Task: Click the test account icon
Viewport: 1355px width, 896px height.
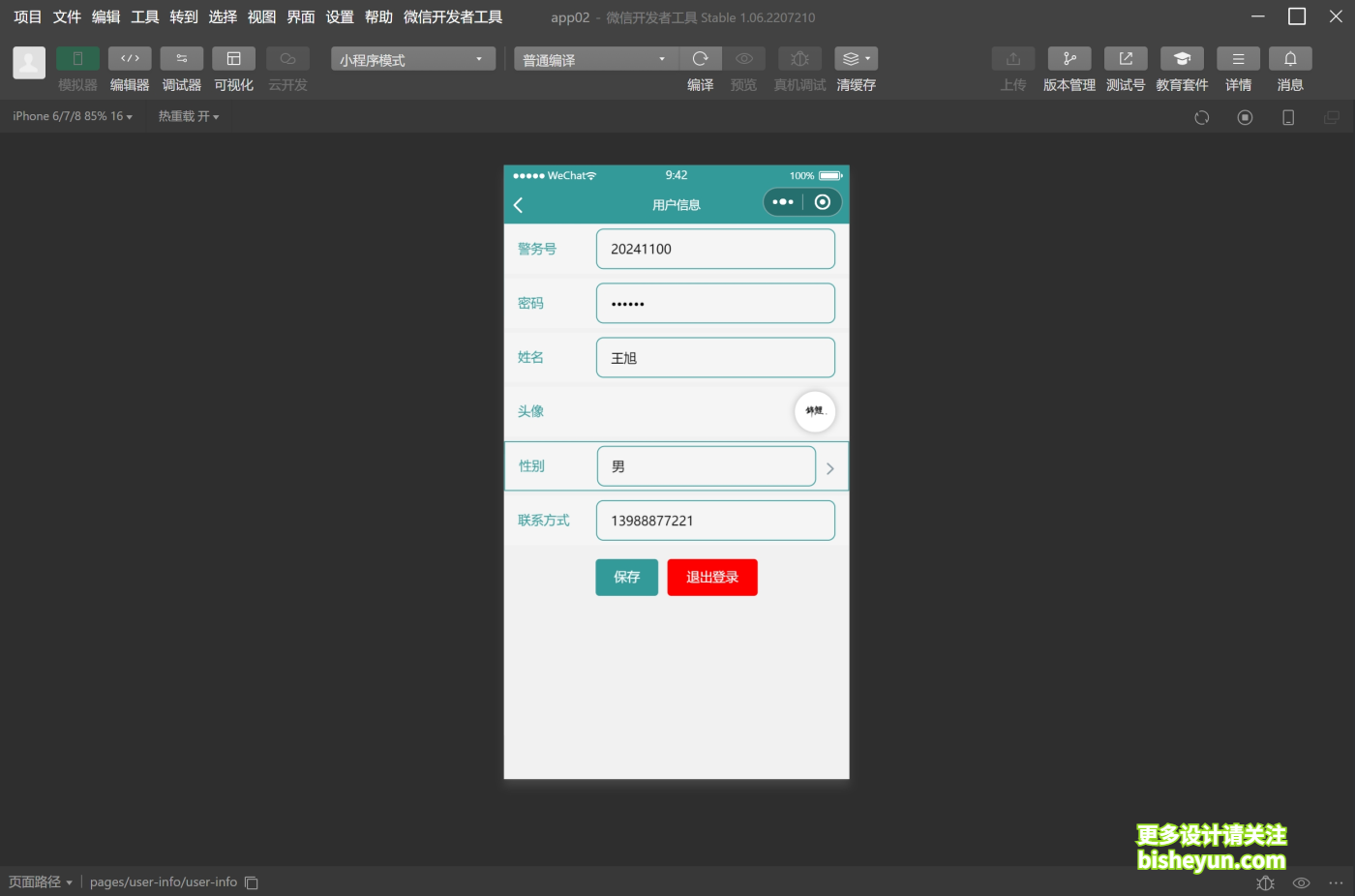Action: pyautogui.click(x=1126, y=59)
